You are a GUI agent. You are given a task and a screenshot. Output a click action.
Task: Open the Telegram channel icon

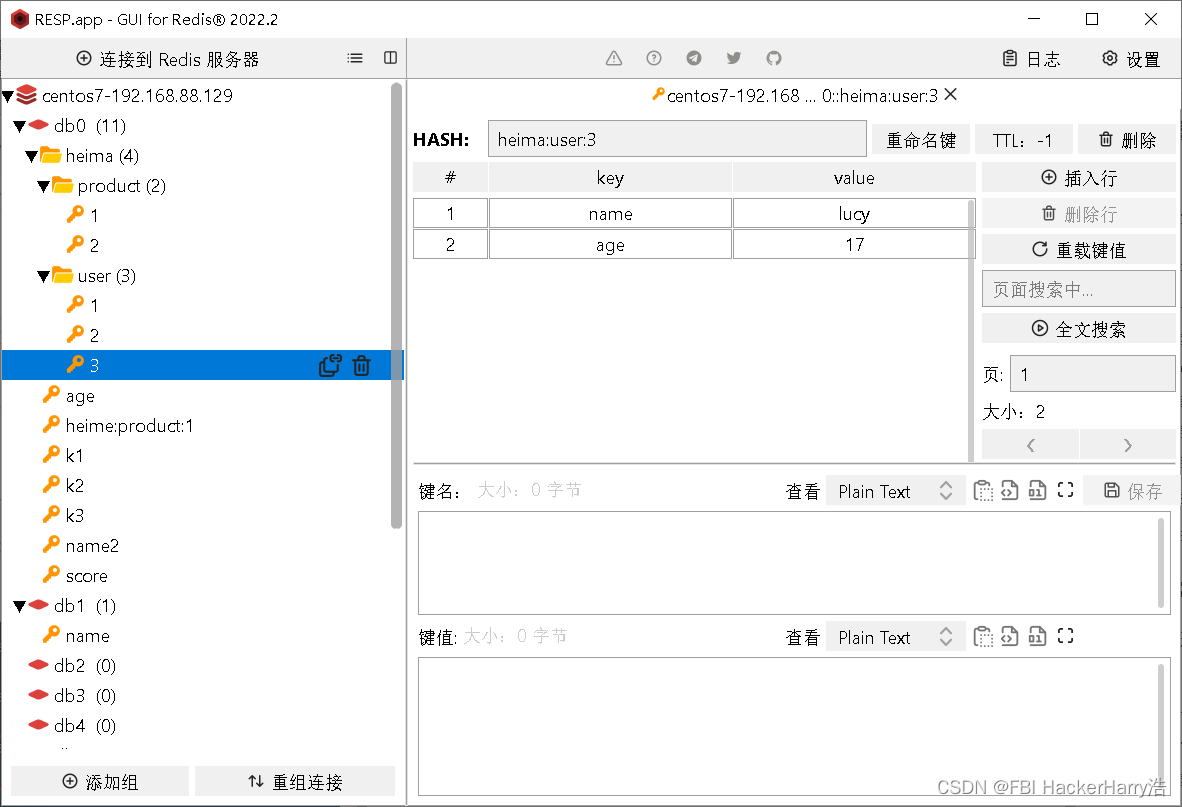coord(694,58)
